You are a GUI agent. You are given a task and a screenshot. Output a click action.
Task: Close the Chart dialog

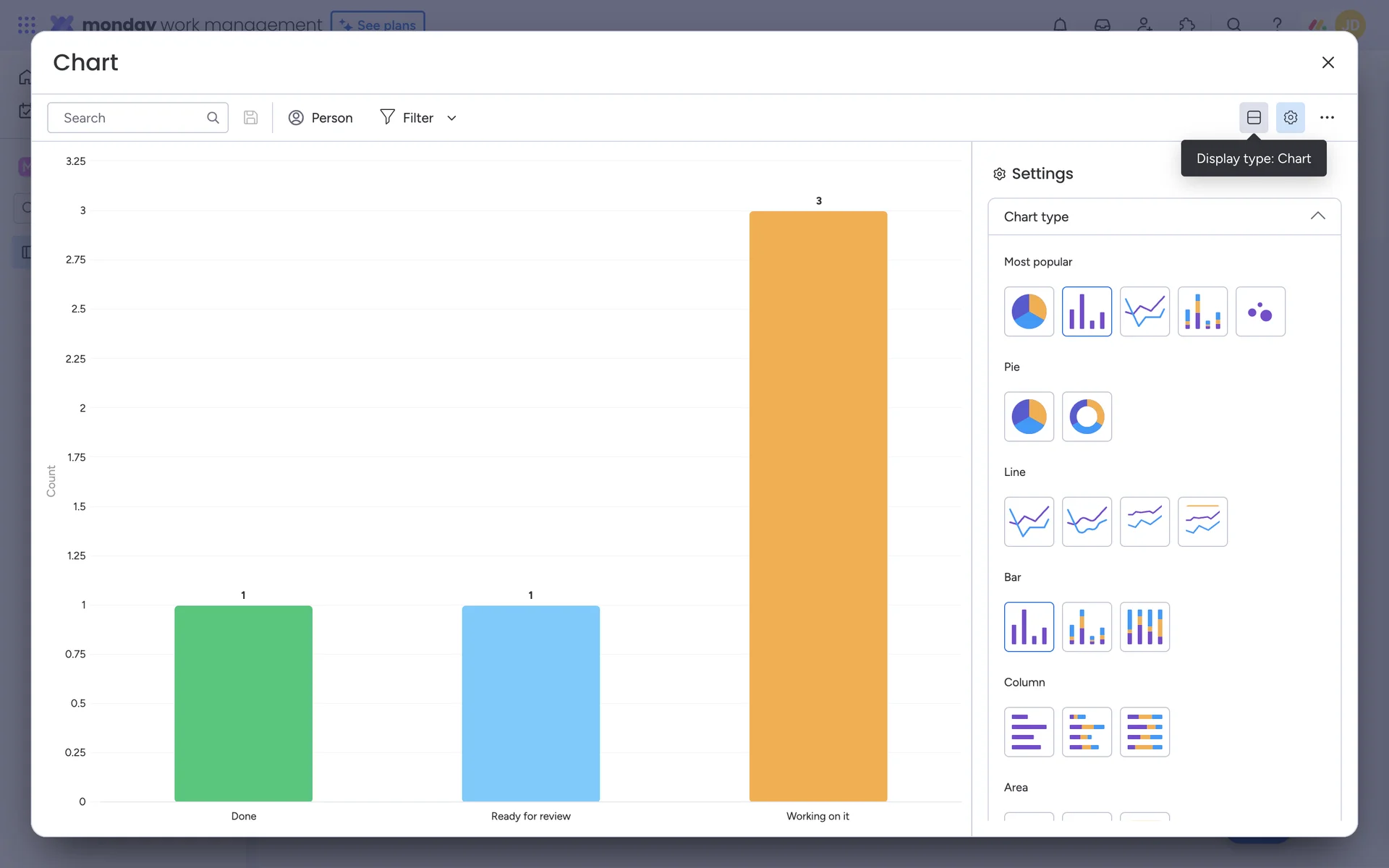1328,63
